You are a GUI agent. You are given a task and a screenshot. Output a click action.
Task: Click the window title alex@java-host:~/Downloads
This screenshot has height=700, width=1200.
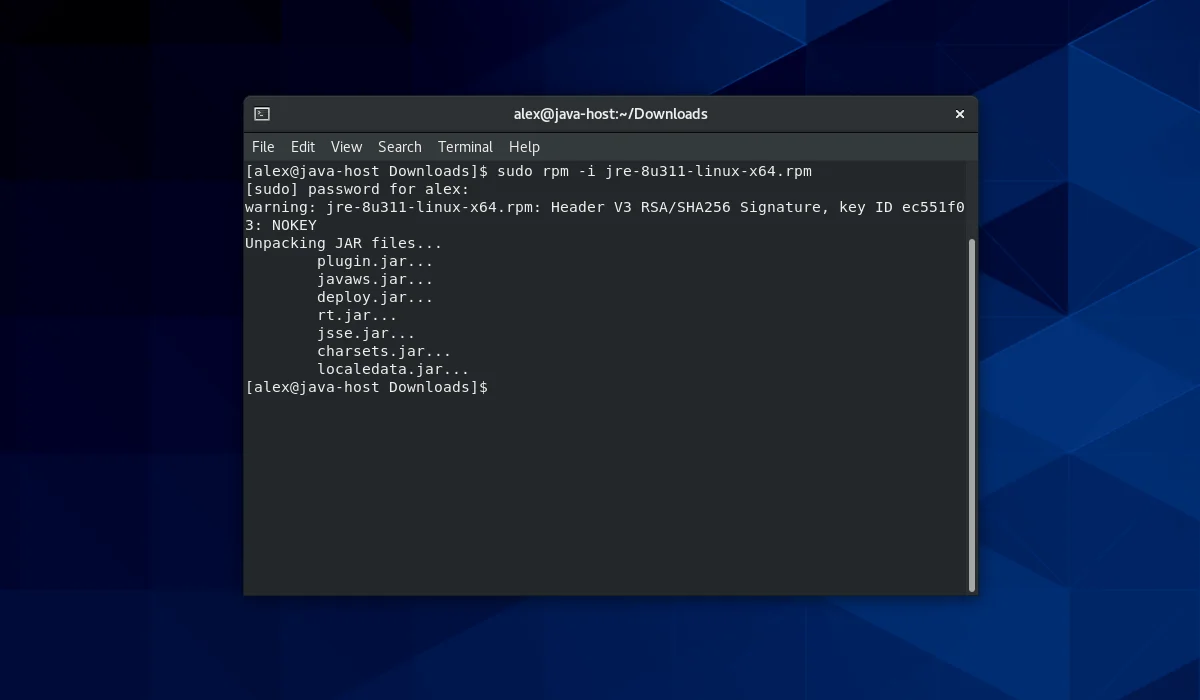[x=610, y=114]
